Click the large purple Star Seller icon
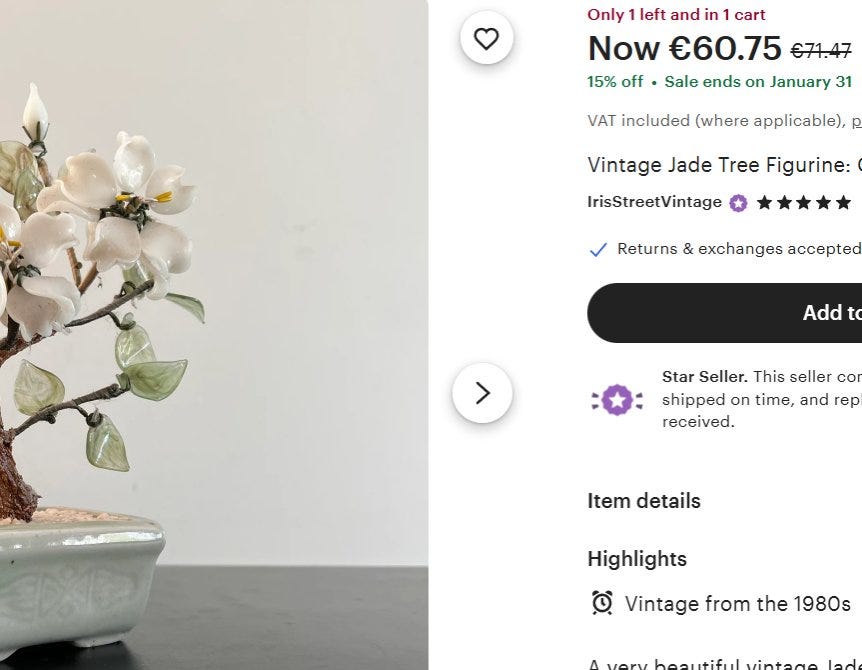 point(617,399)
